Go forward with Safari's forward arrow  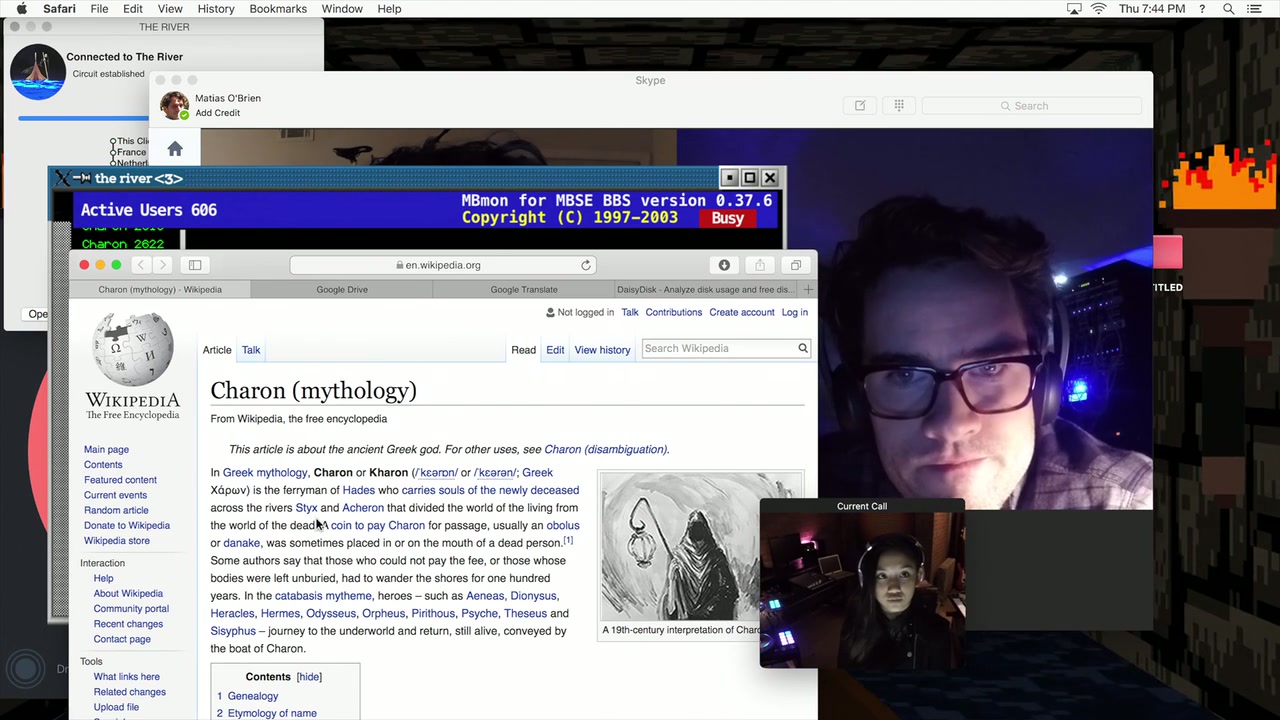[x=163, y=265]
